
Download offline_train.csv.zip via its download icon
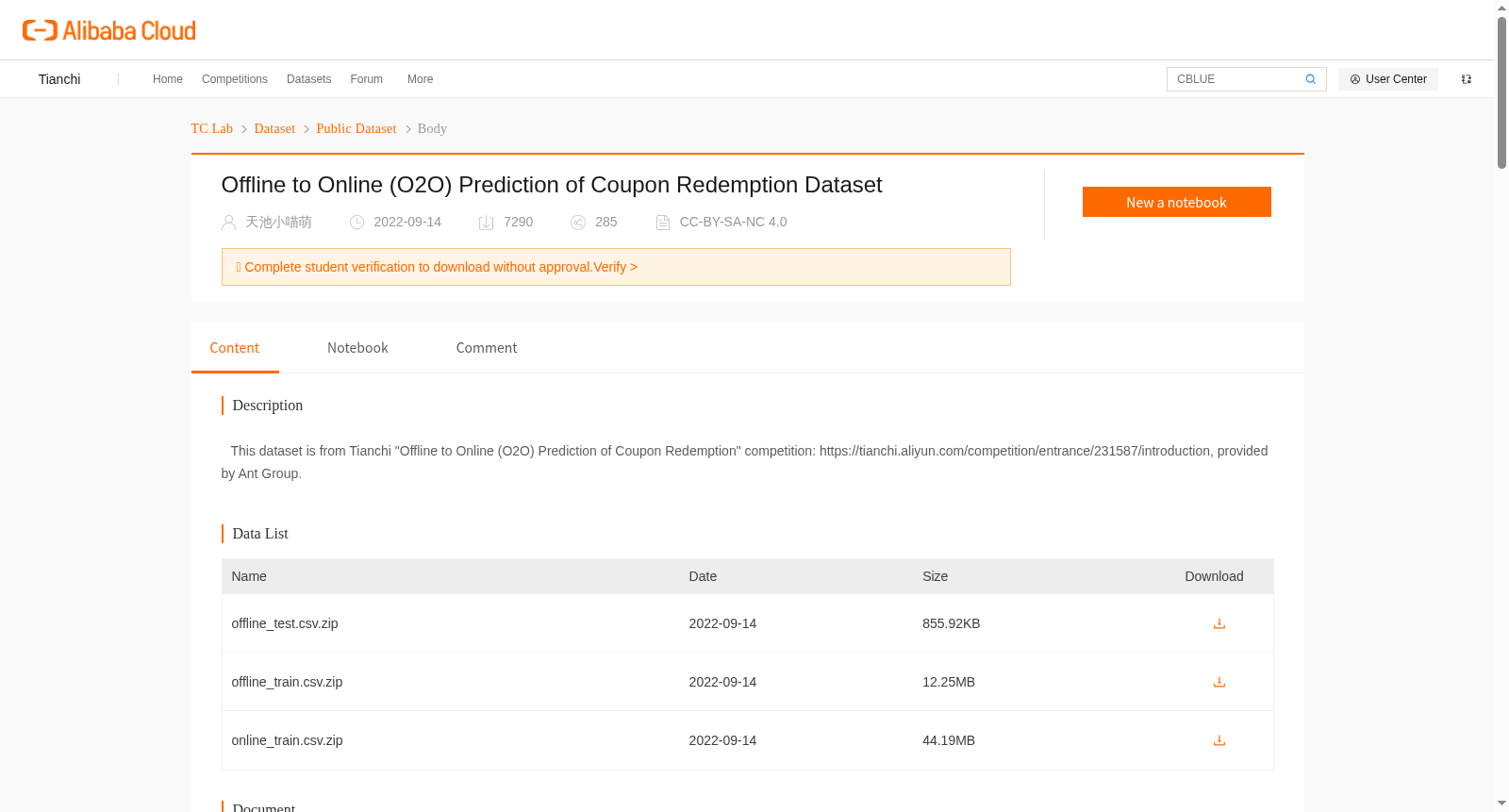click(x=1219, y=682)
